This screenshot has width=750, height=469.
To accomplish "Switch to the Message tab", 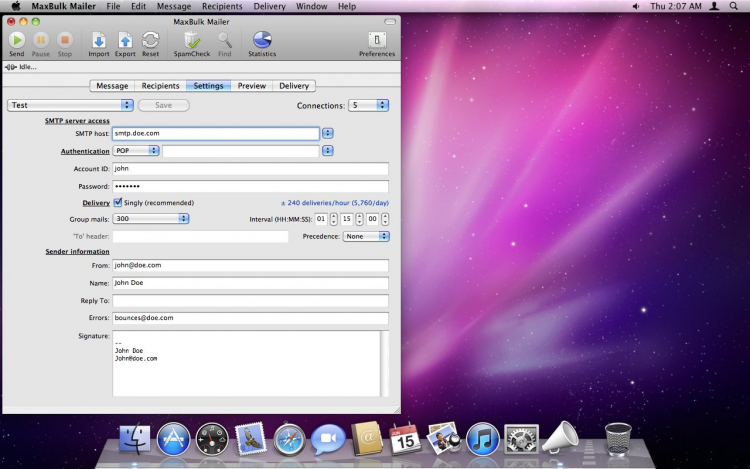I will (x=112, y=86).
